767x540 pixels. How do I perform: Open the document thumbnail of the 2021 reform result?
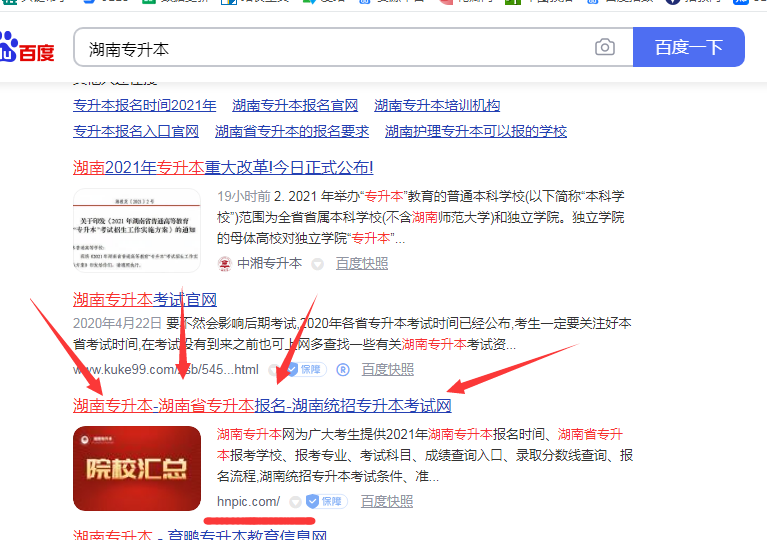pos(137,230)
